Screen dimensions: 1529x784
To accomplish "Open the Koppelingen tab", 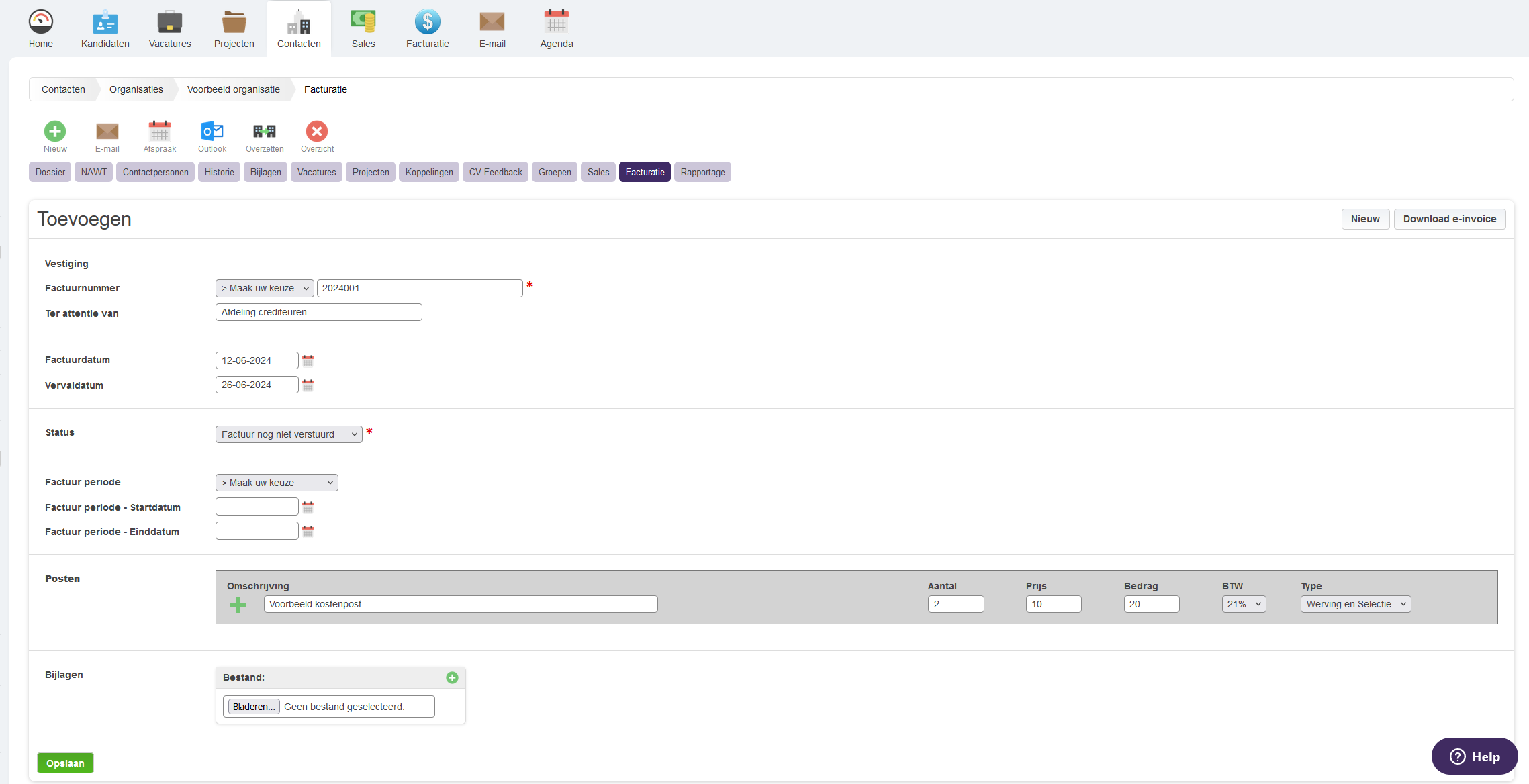I will (429, 172).
